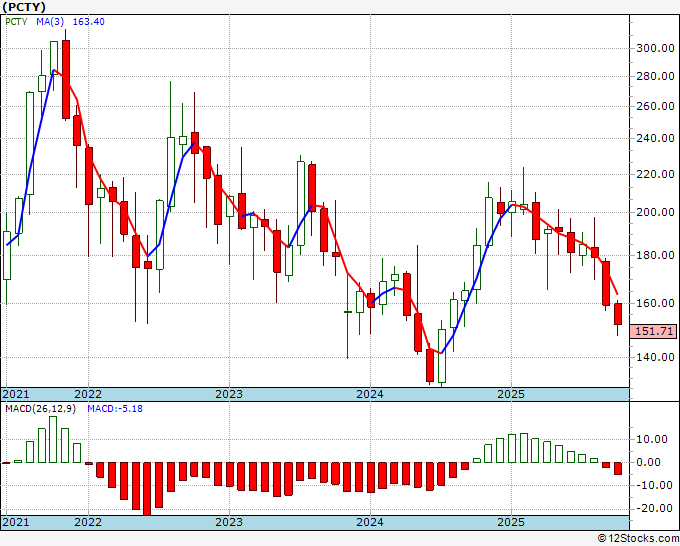This screenshot has width=680, height=546.
Task: Click the 163.40 moving average value
Action: coord(88,22)
